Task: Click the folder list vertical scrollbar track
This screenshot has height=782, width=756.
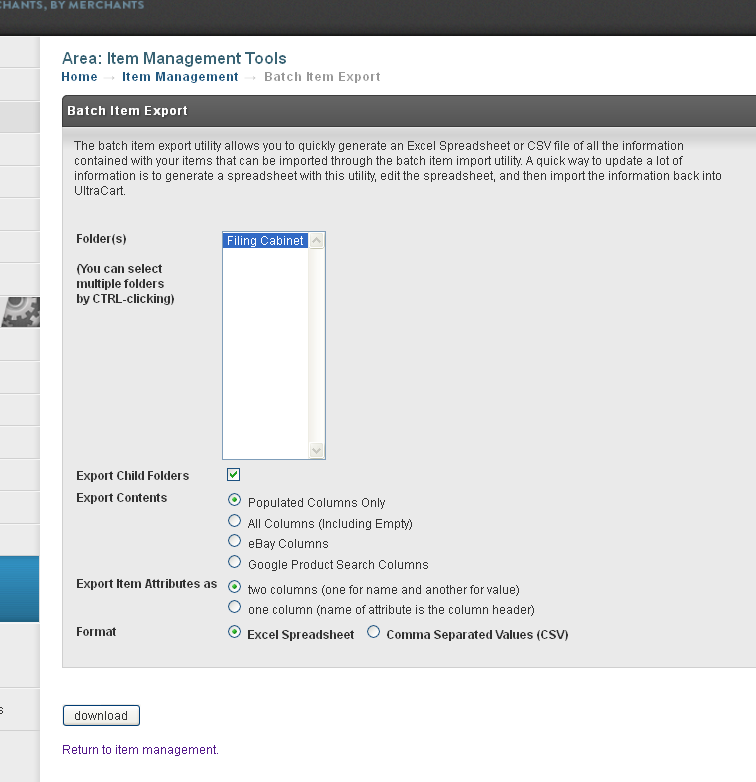Action: (x=316, y=346)
